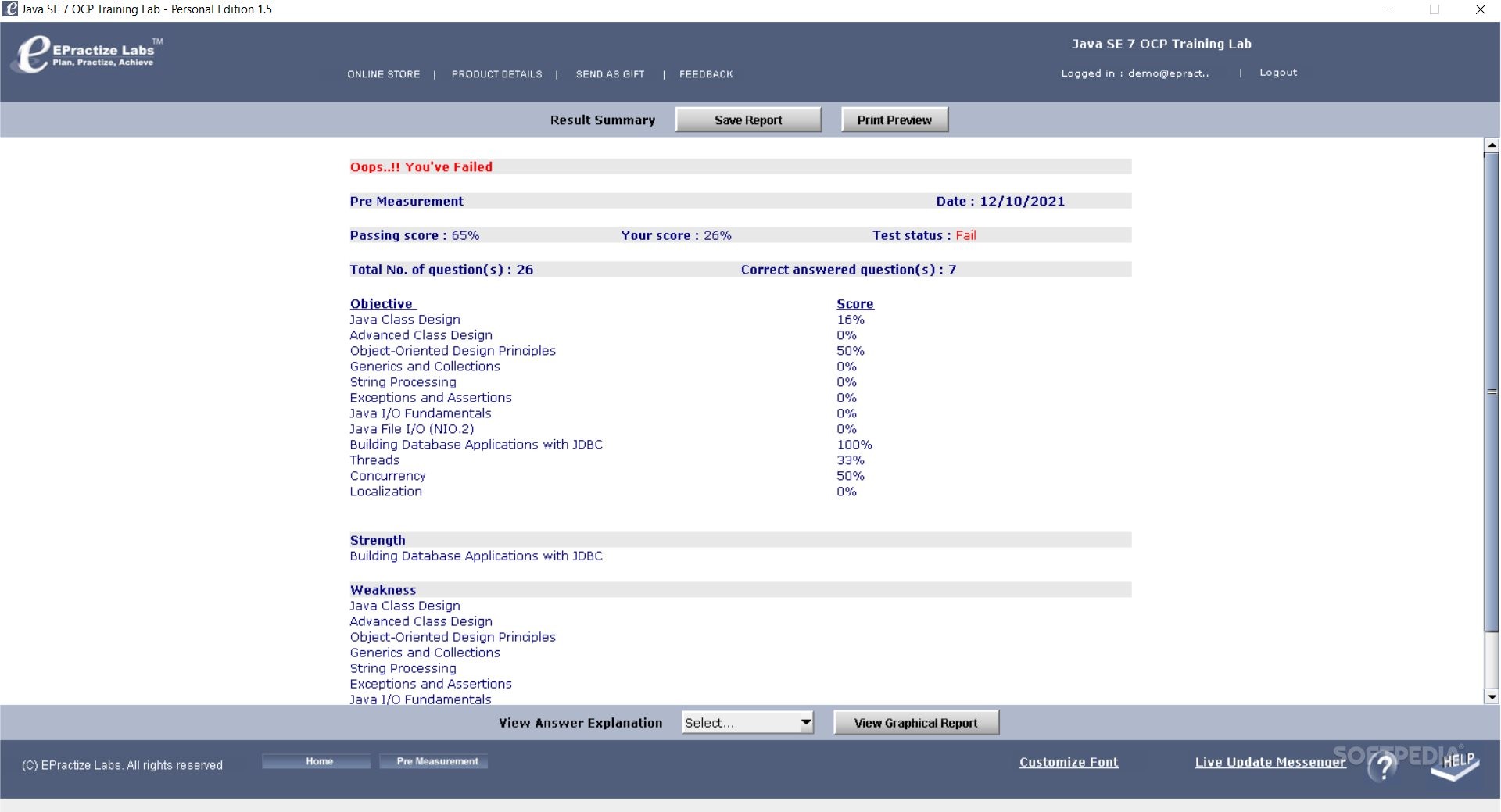The height and width of the screenshot is (812, 1501).
Task: Minimize the Training Lab window
Action: click(x=1389, y=9)
